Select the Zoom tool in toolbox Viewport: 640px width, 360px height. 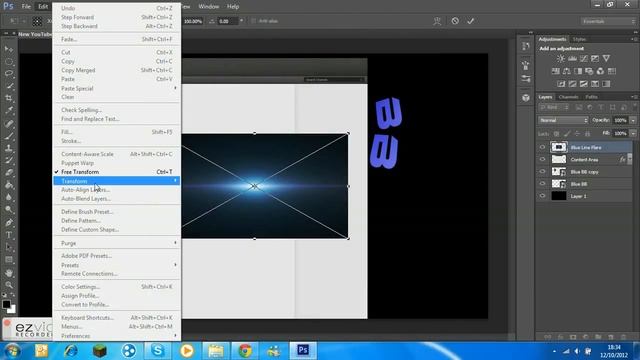pyautogui.click(x=9, y=285)
